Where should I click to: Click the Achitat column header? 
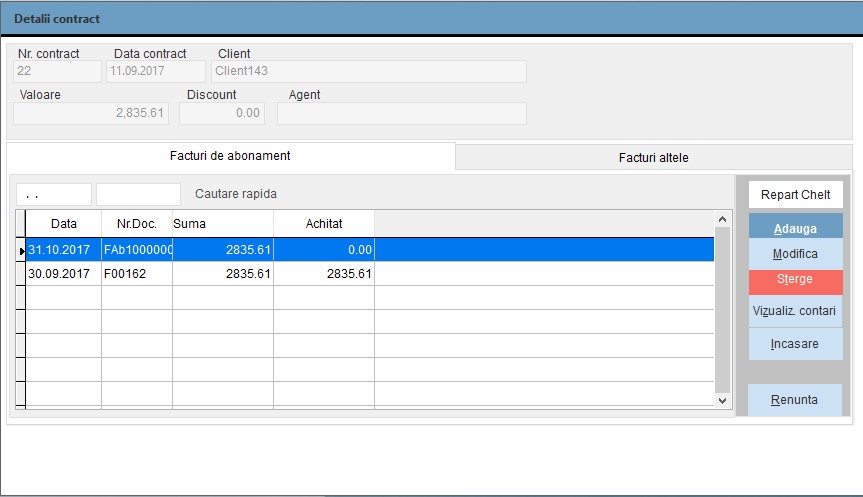pos(324,224)
